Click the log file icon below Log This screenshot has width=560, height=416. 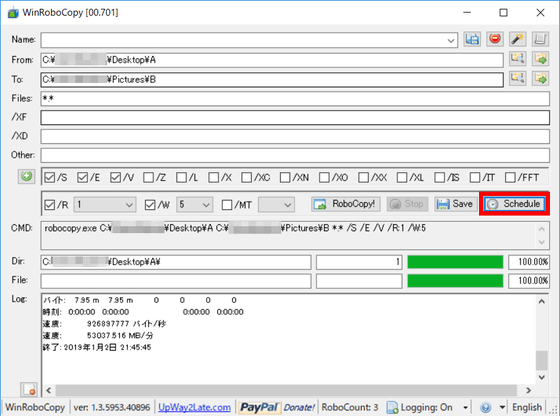pos(29,390)
